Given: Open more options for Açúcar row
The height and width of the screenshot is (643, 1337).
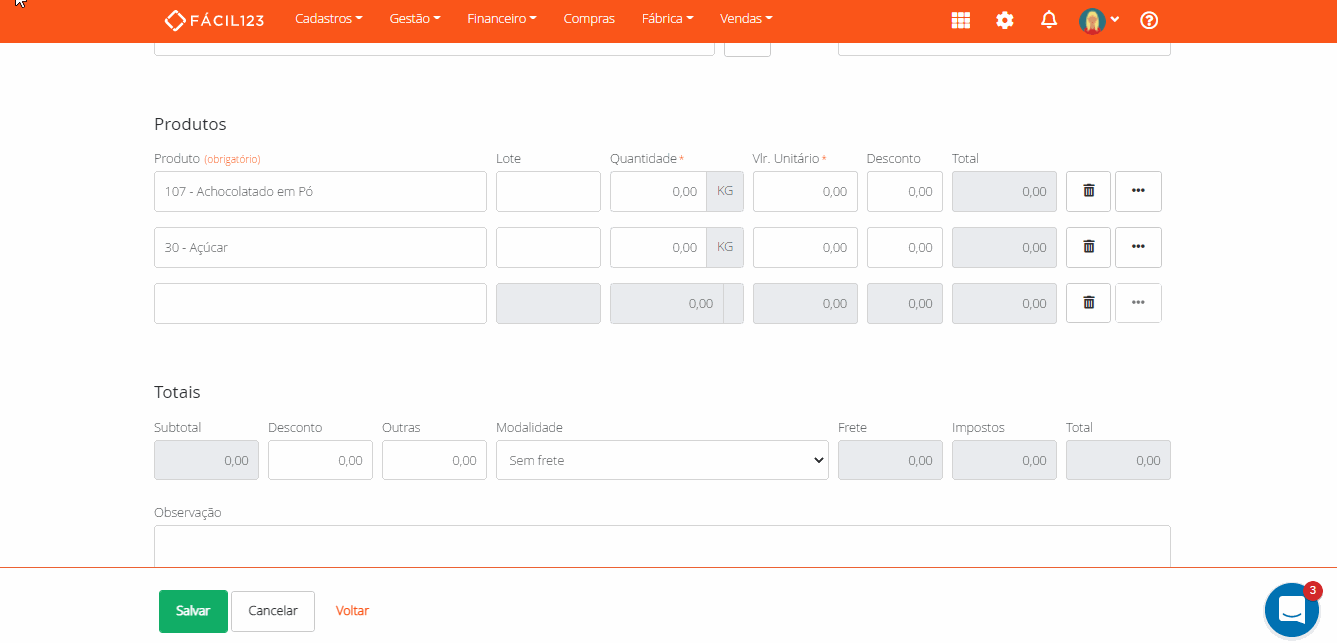Looking at the screenshot, I should click(1138, 247).
